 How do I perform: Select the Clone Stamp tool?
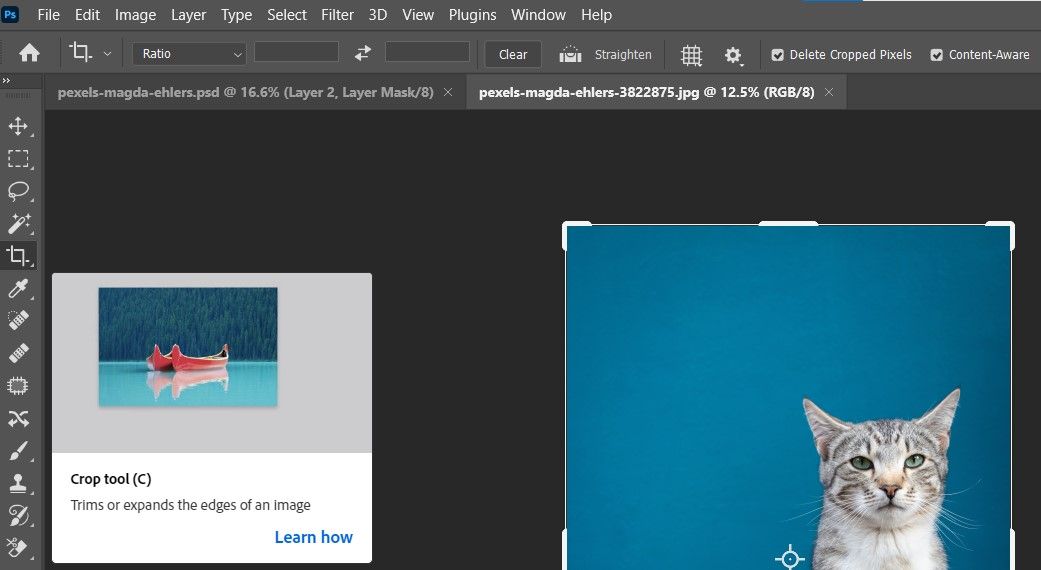(x=18, y=484)
